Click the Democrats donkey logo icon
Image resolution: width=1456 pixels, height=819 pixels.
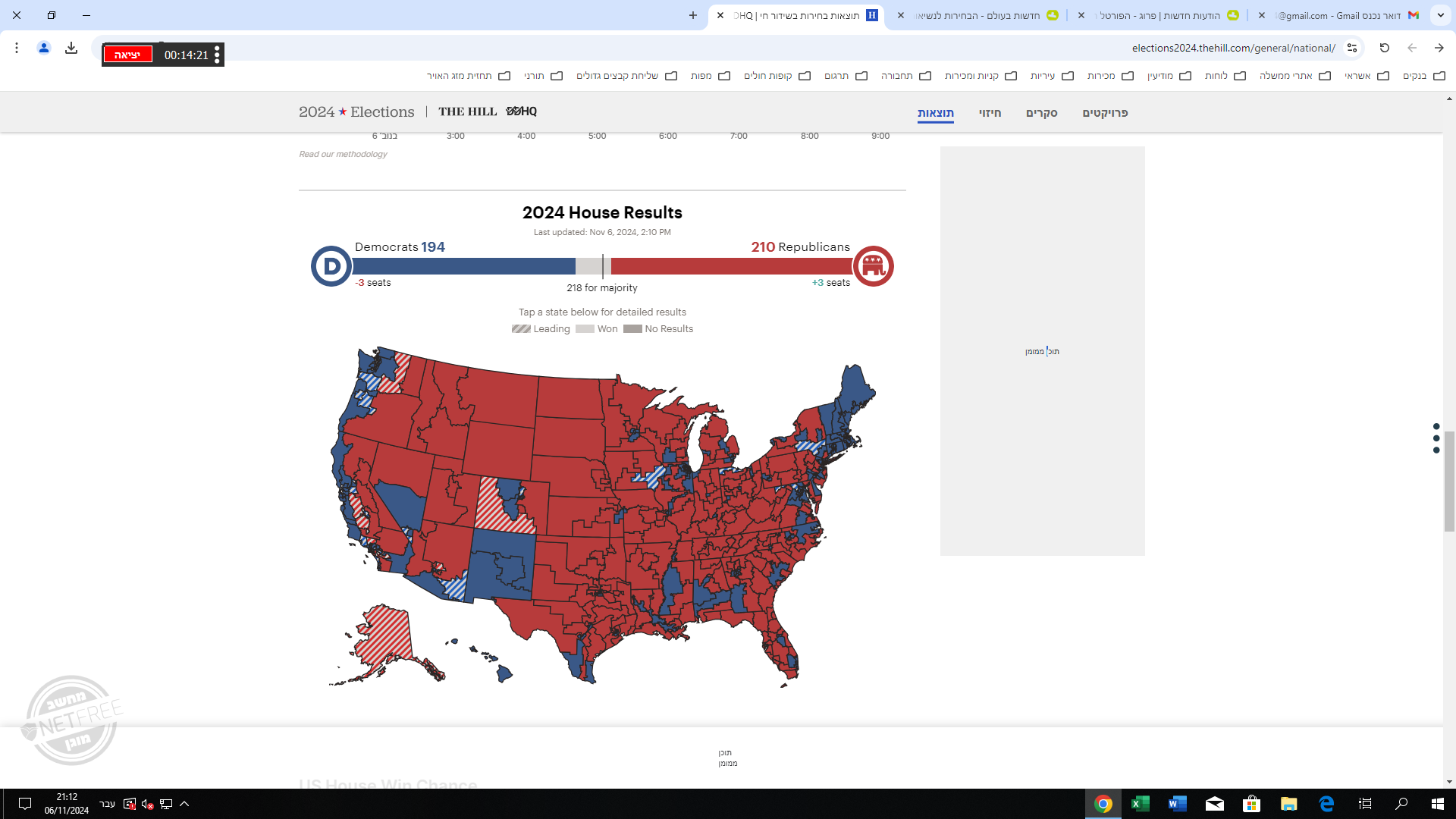tap(331, 266)
